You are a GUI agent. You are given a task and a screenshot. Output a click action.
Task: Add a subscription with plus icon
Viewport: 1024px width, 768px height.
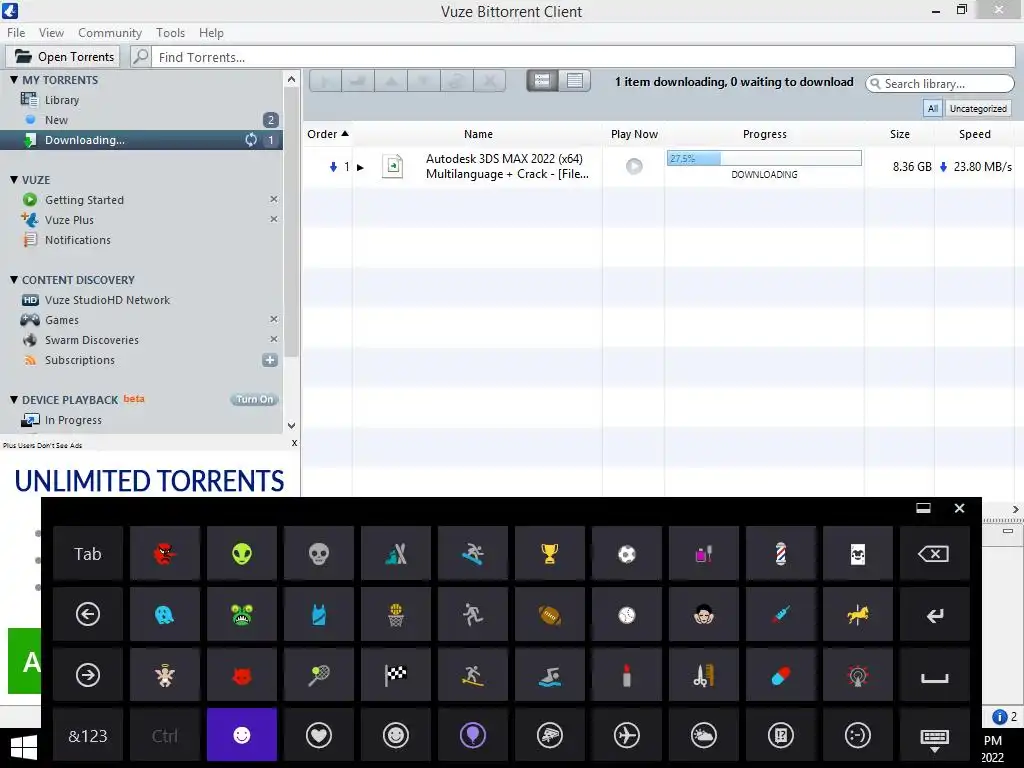pos(270,360)
